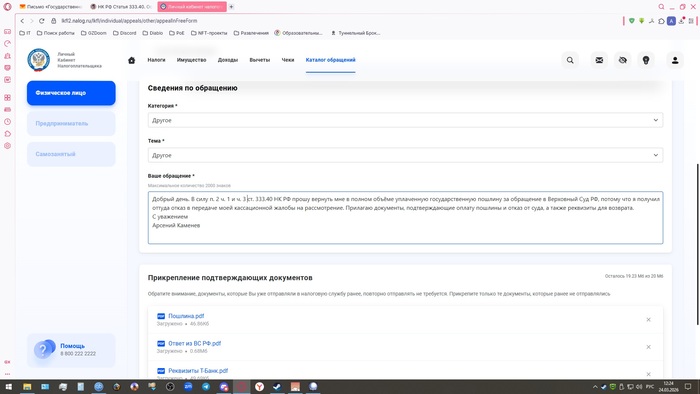Open the Поиск работы bookmarks folder
The image size is (700, 394).
(55, 33)
